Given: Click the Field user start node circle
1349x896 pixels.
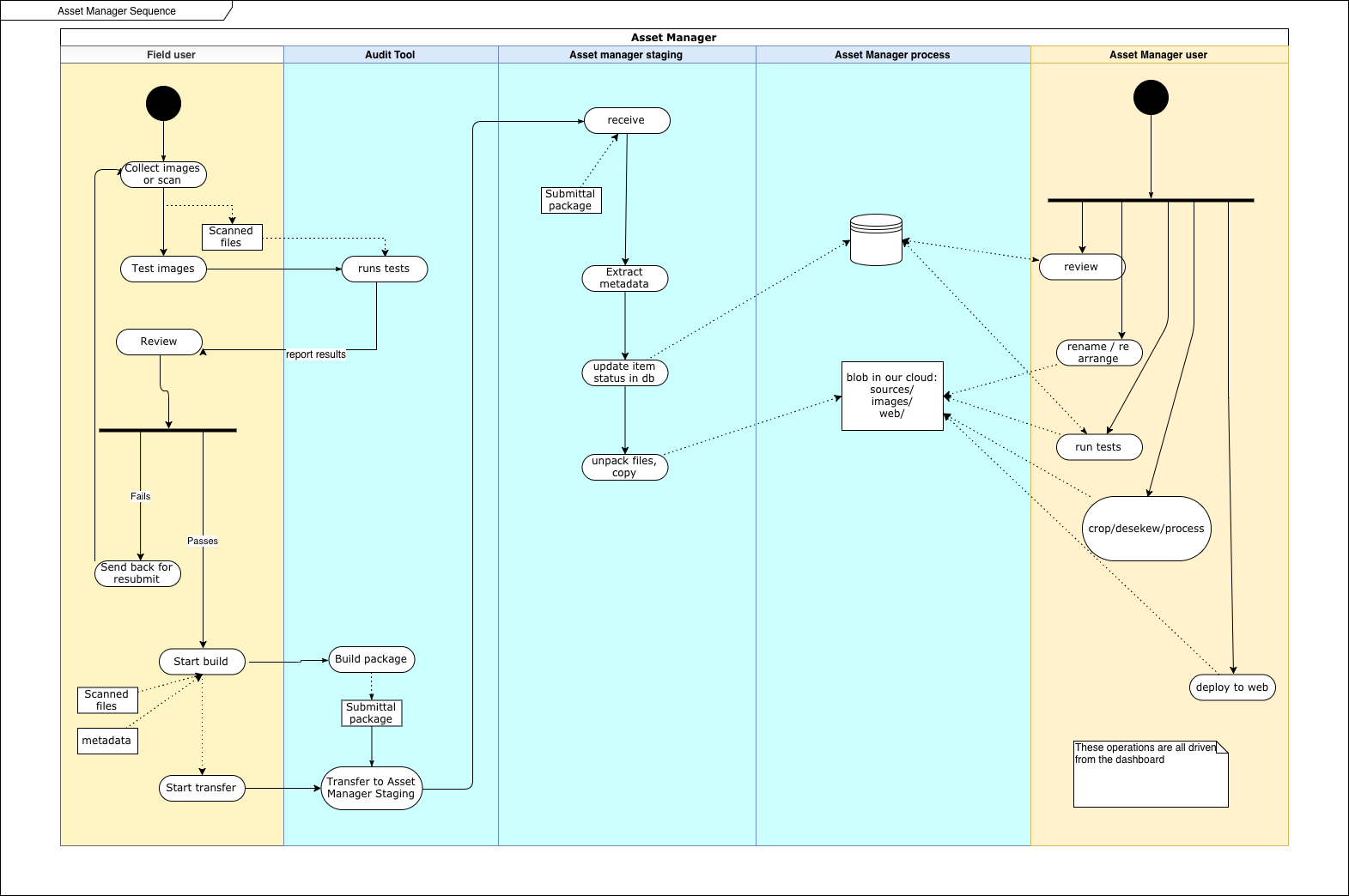Looking at the screenshot, I should [x=163, y=103].
